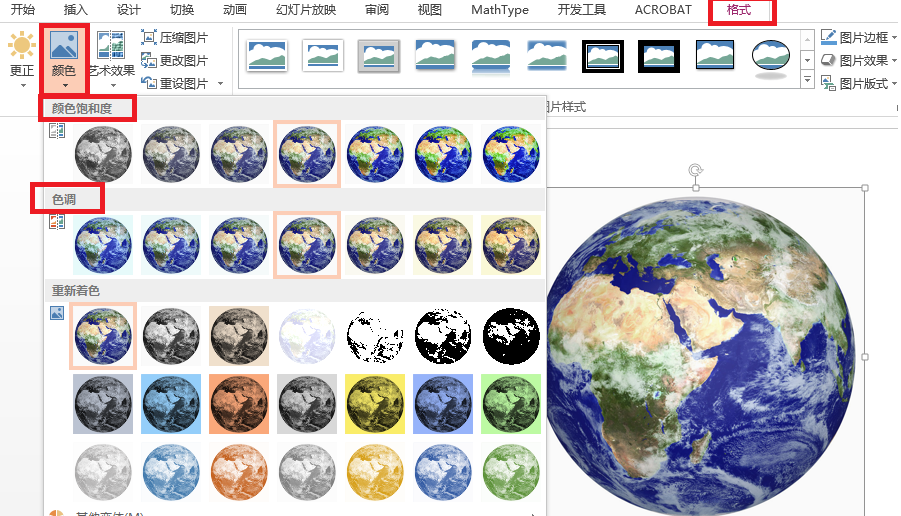This screenshot has width=901, height=516.
Task: Open the 图片边框 picture border menu
Action: (x=858, y=38)
